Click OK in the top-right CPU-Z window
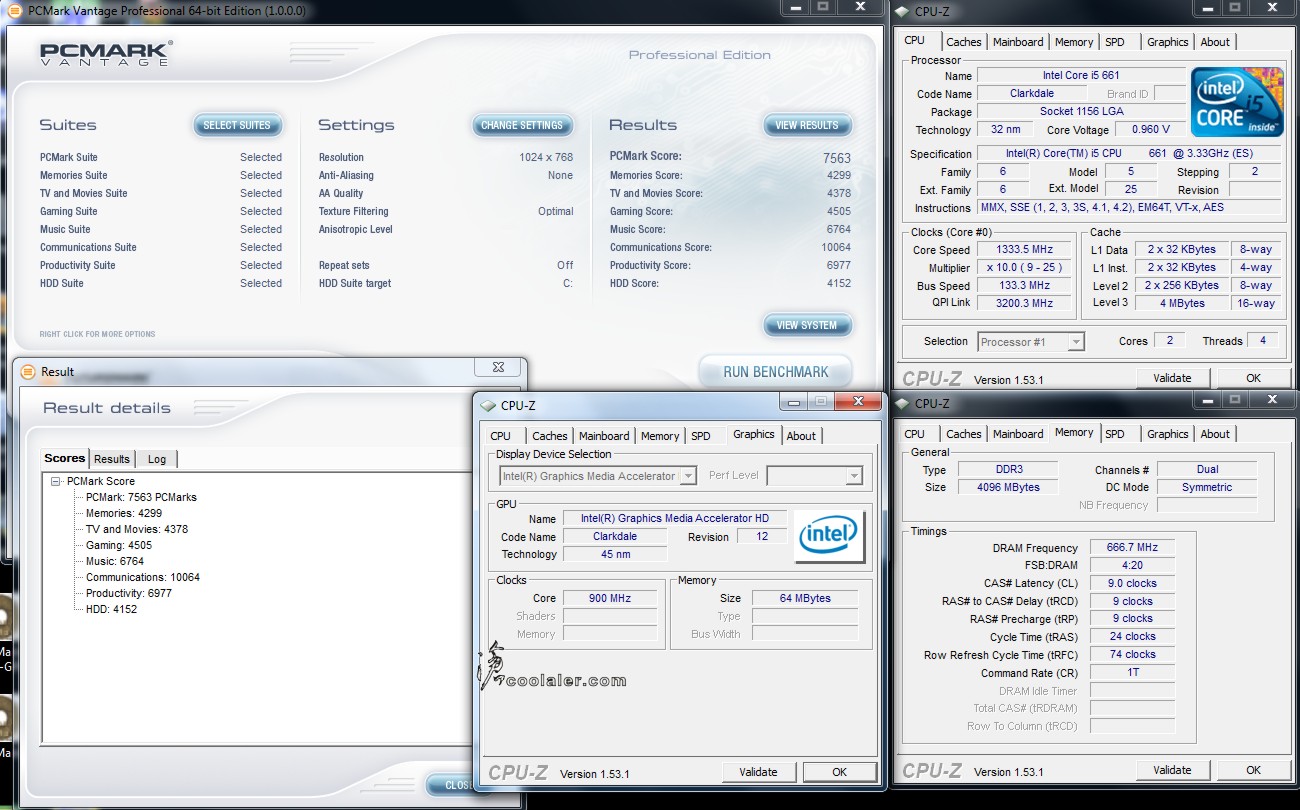 [x=1253, y=378]
